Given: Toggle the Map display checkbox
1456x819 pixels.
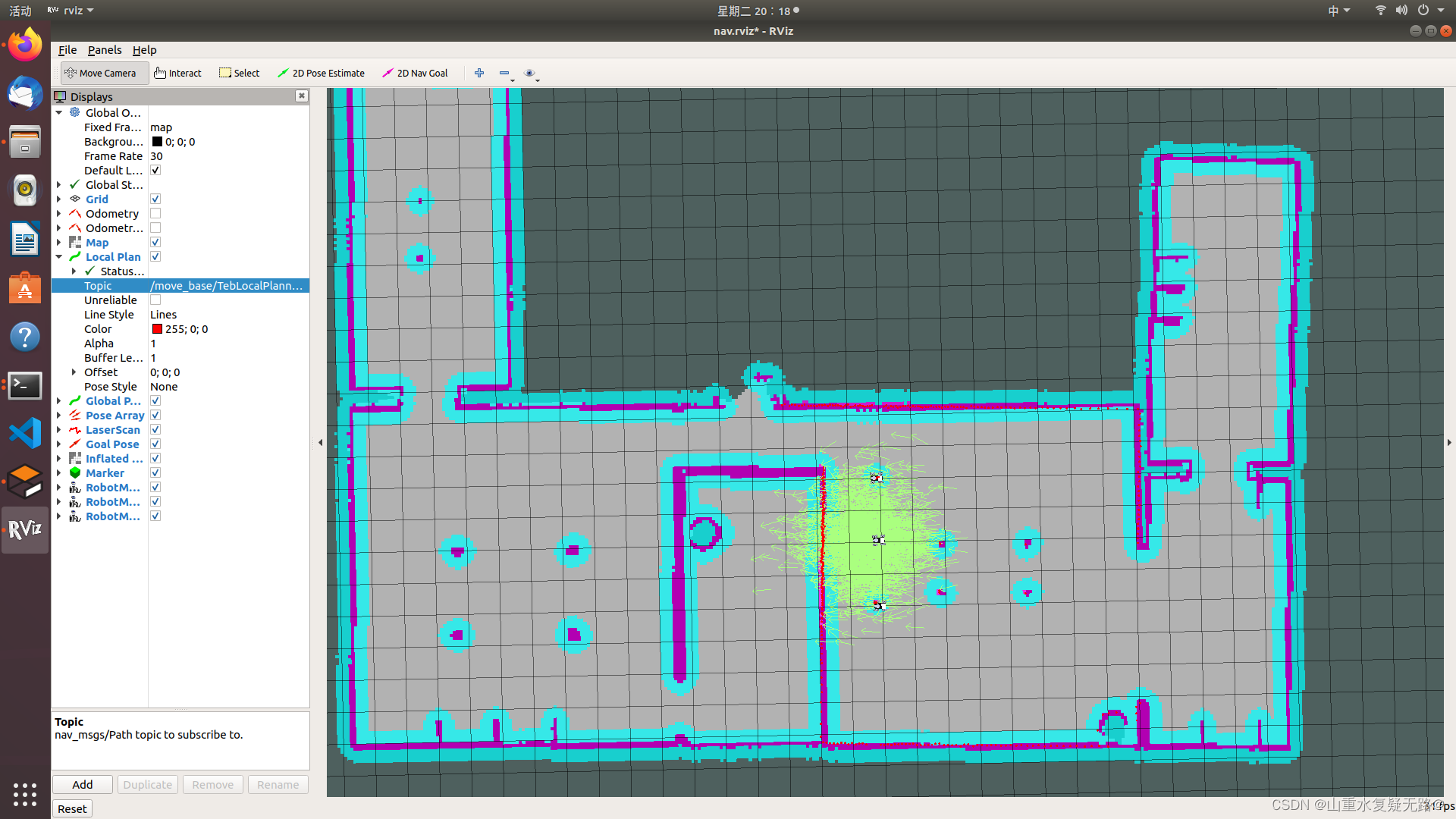Looking at the screenshot, I should 155,242.
